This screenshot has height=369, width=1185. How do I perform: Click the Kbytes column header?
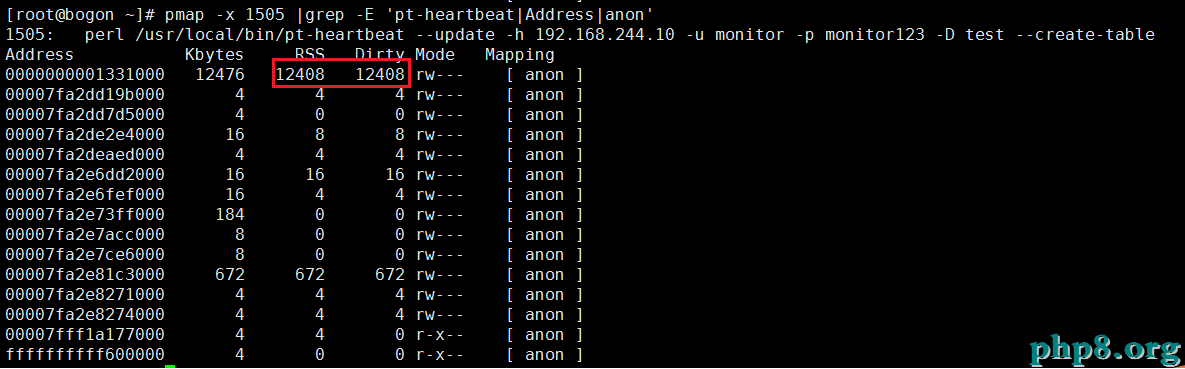[215, 54]
